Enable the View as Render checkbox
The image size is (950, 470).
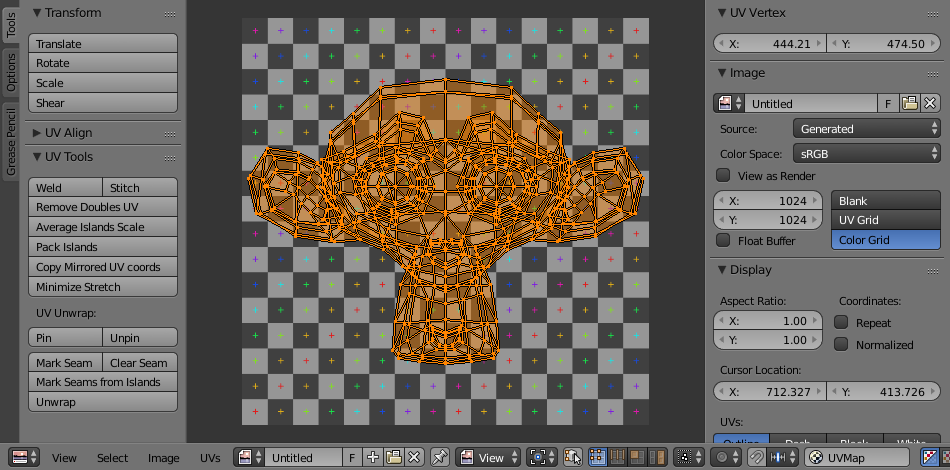(724, 175)
